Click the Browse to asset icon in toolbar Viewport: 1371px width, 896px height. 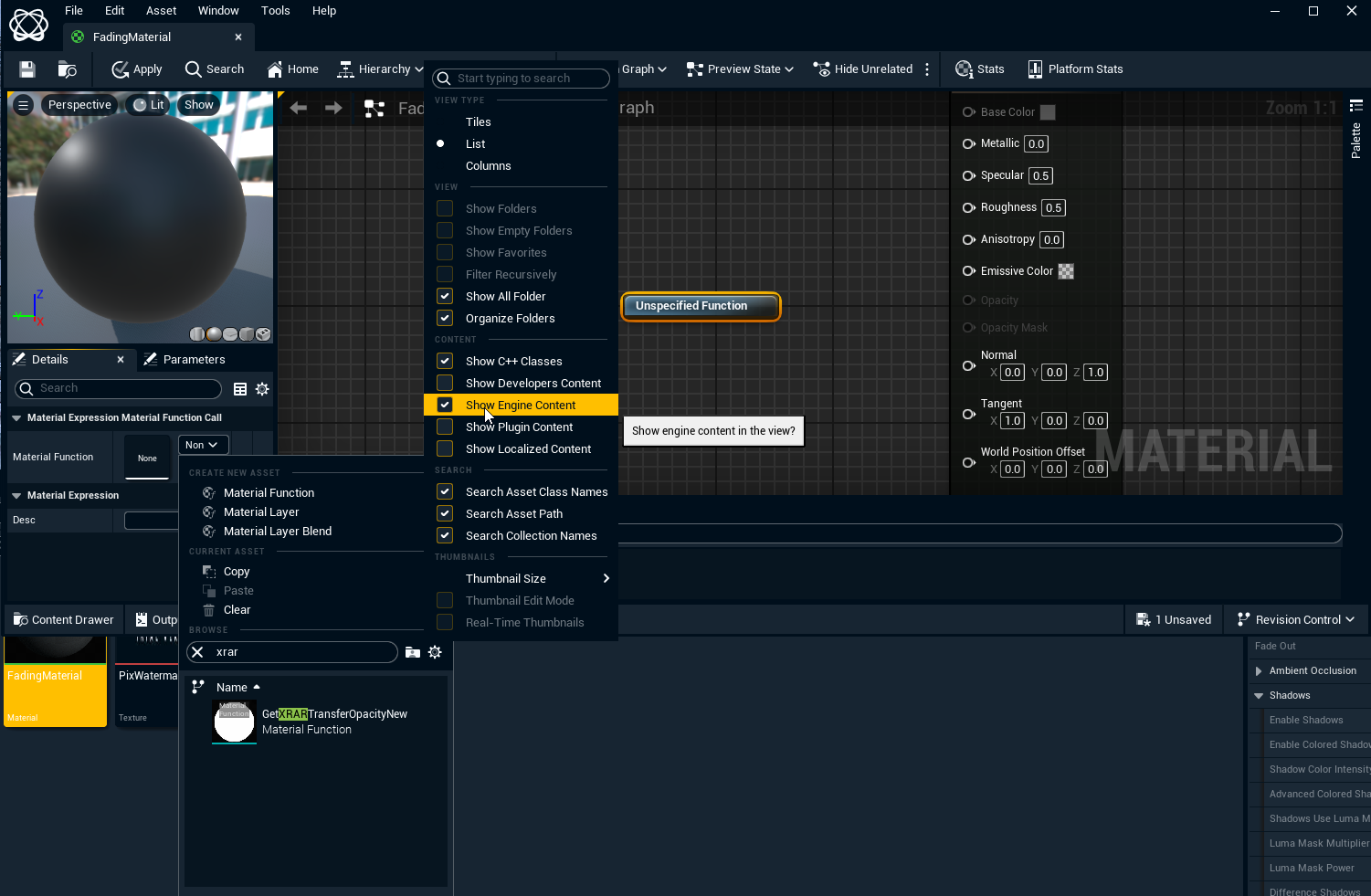(68, 69)
